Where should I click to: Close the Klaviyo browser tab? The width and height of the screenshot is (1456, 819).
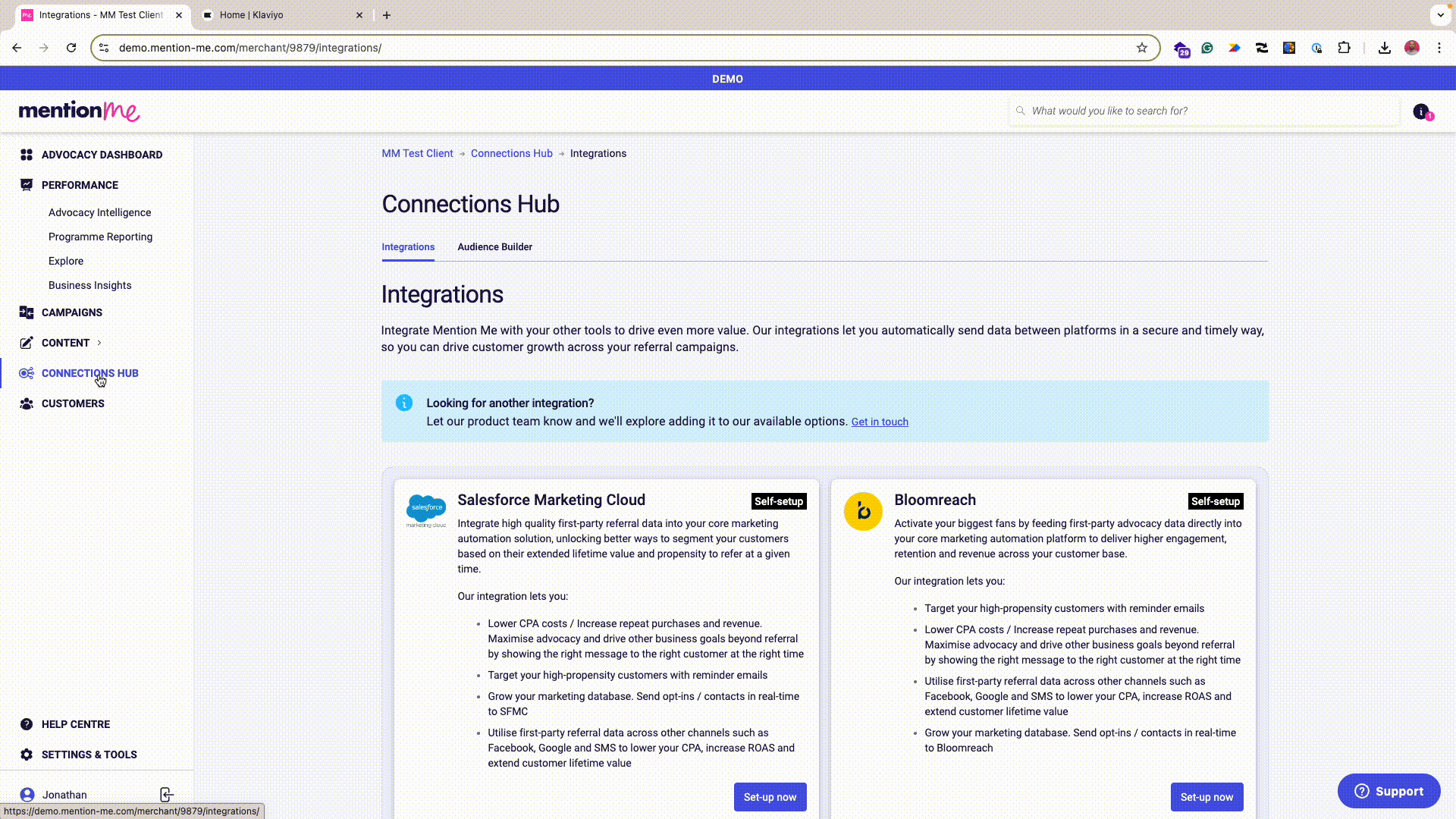click(359, 15)
